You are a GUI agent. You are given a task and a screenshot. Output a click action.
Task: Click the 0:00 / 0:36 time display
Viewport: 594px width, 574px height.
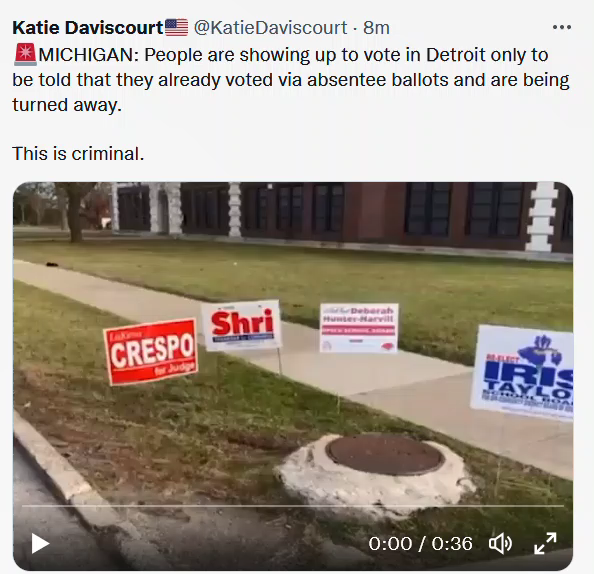(x=420, y=544)
